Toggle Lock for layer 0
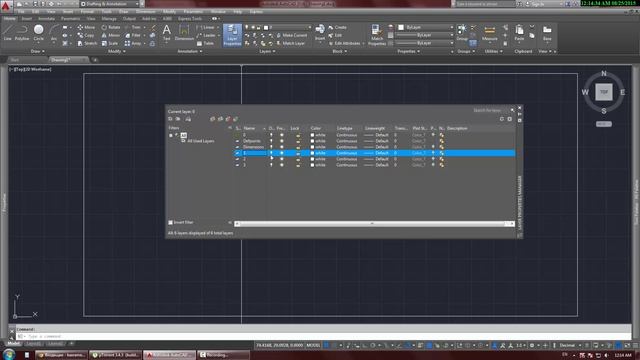The height and width of the screenshot is (360, 640). click(298, 135)
